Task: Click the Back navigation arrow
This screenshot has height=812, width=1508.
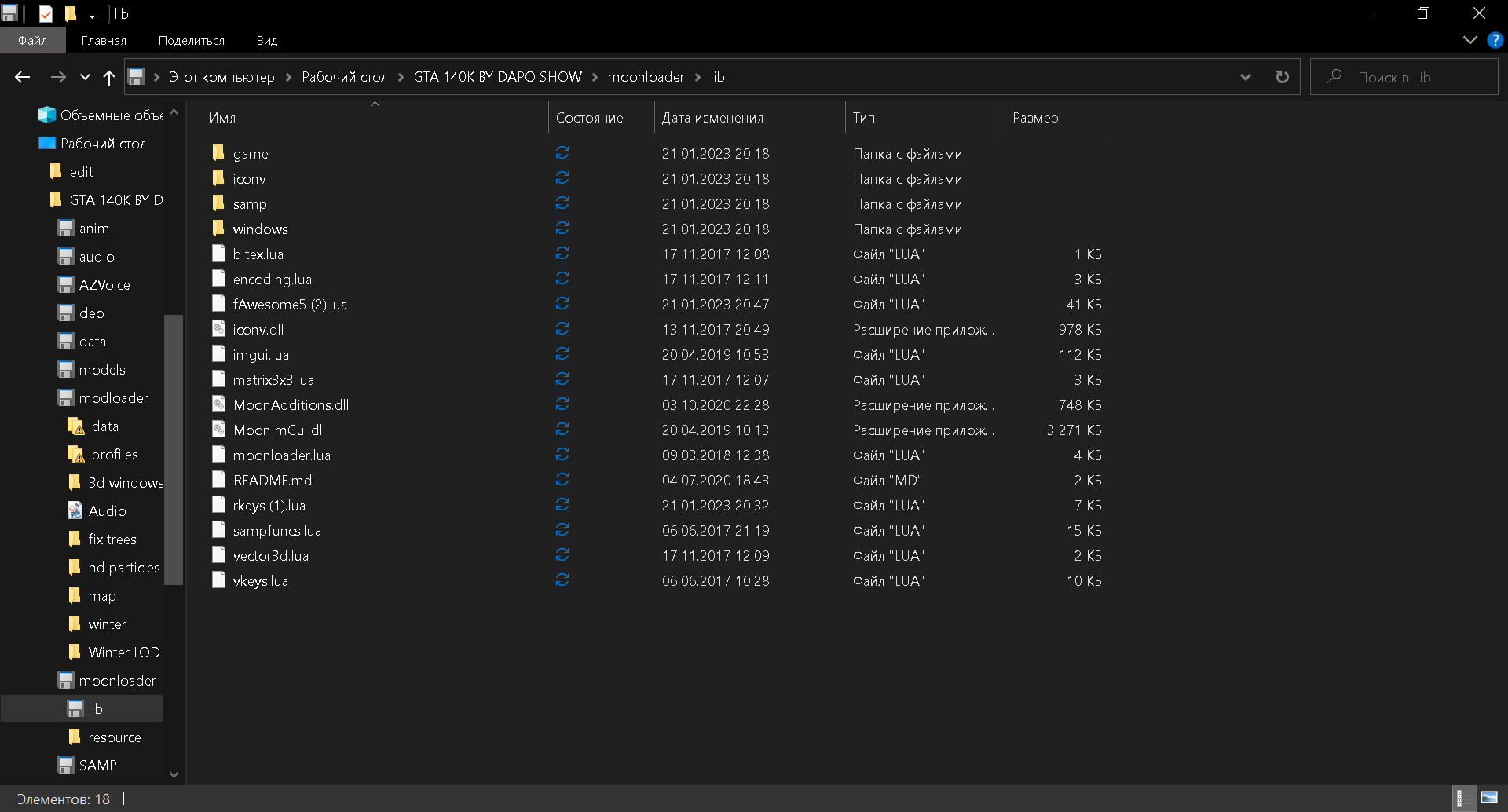Action: pyautogui.click(x=22, y=77)
